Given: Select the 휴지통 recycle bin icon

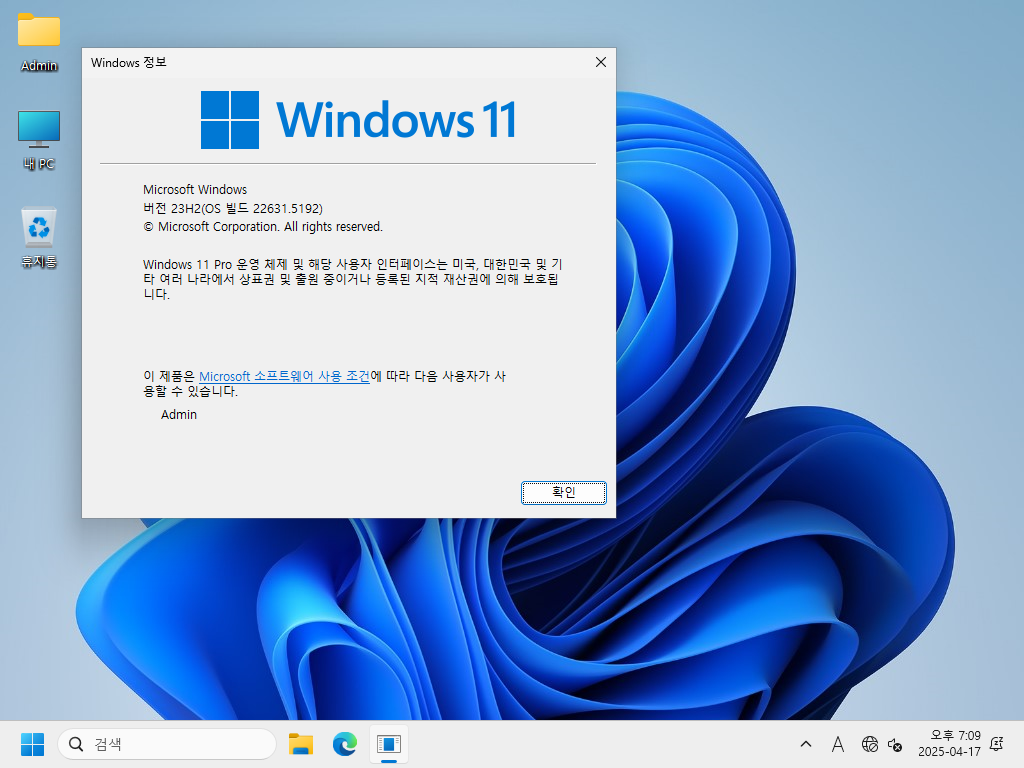Looking at the screenshot, I should (39, 238).
